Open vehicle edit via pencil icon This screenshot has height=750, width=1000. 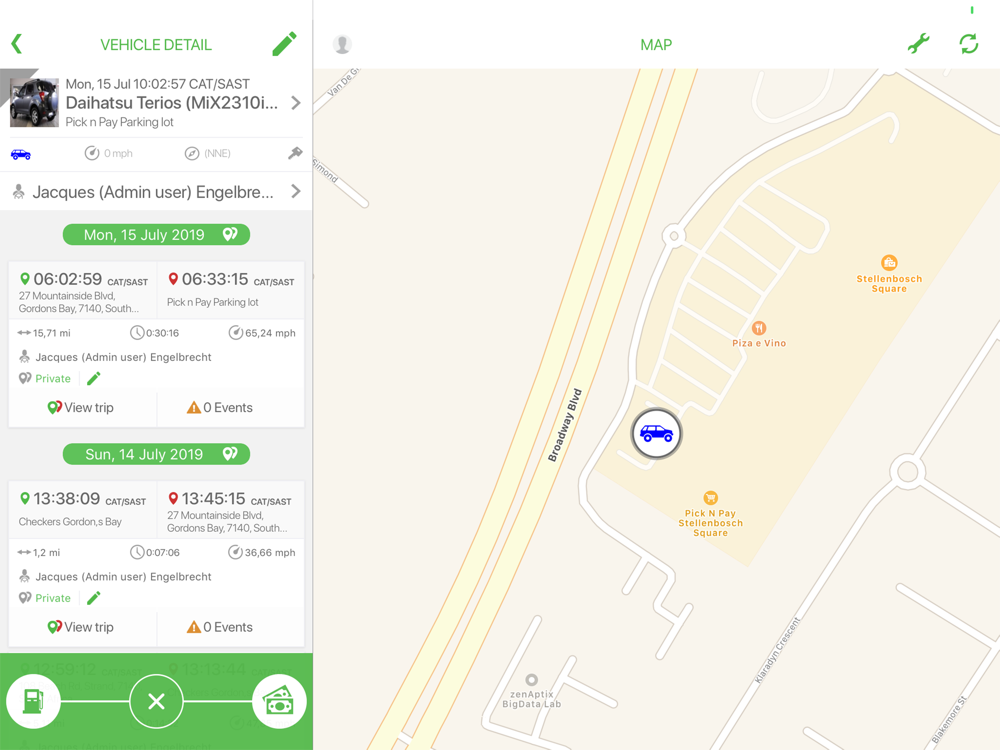284,44
